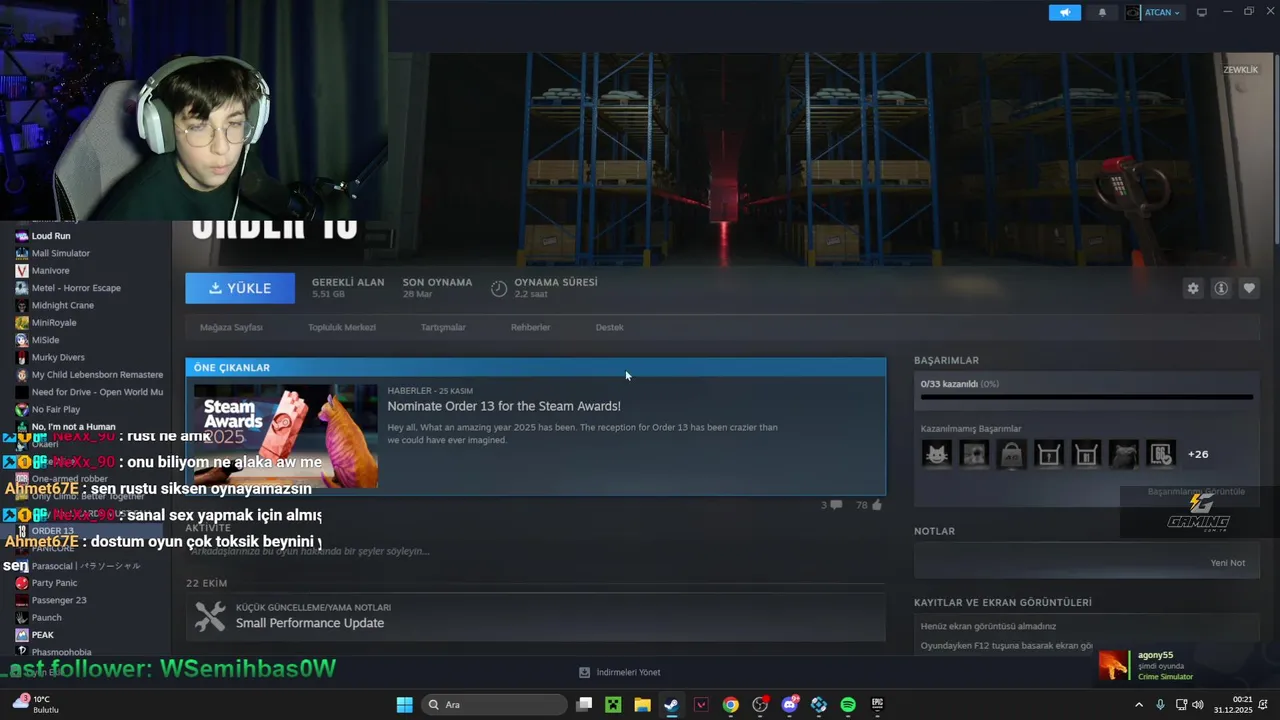Open game settings gear icon

click(1193, 288)
